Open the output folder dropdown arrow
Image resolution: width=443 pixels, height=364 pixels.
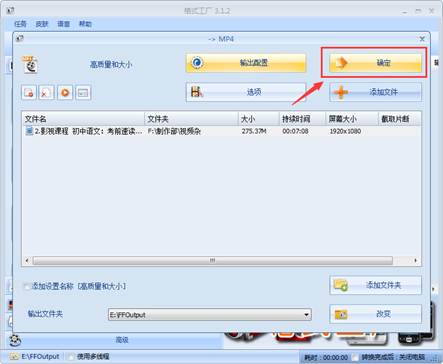tap(306, 315)
